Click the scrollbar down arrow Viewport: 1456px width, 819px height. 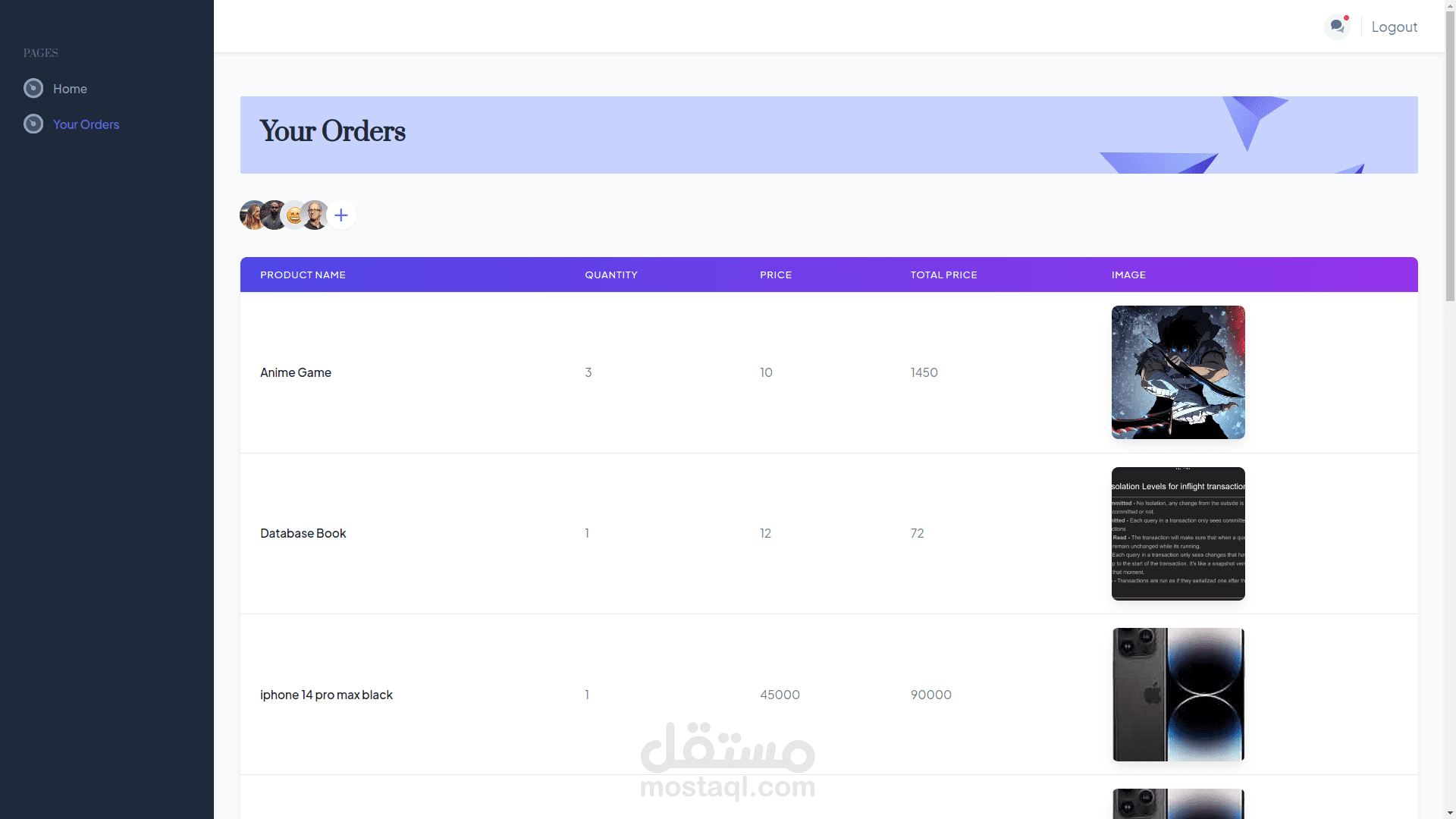tap(1450, 813)
